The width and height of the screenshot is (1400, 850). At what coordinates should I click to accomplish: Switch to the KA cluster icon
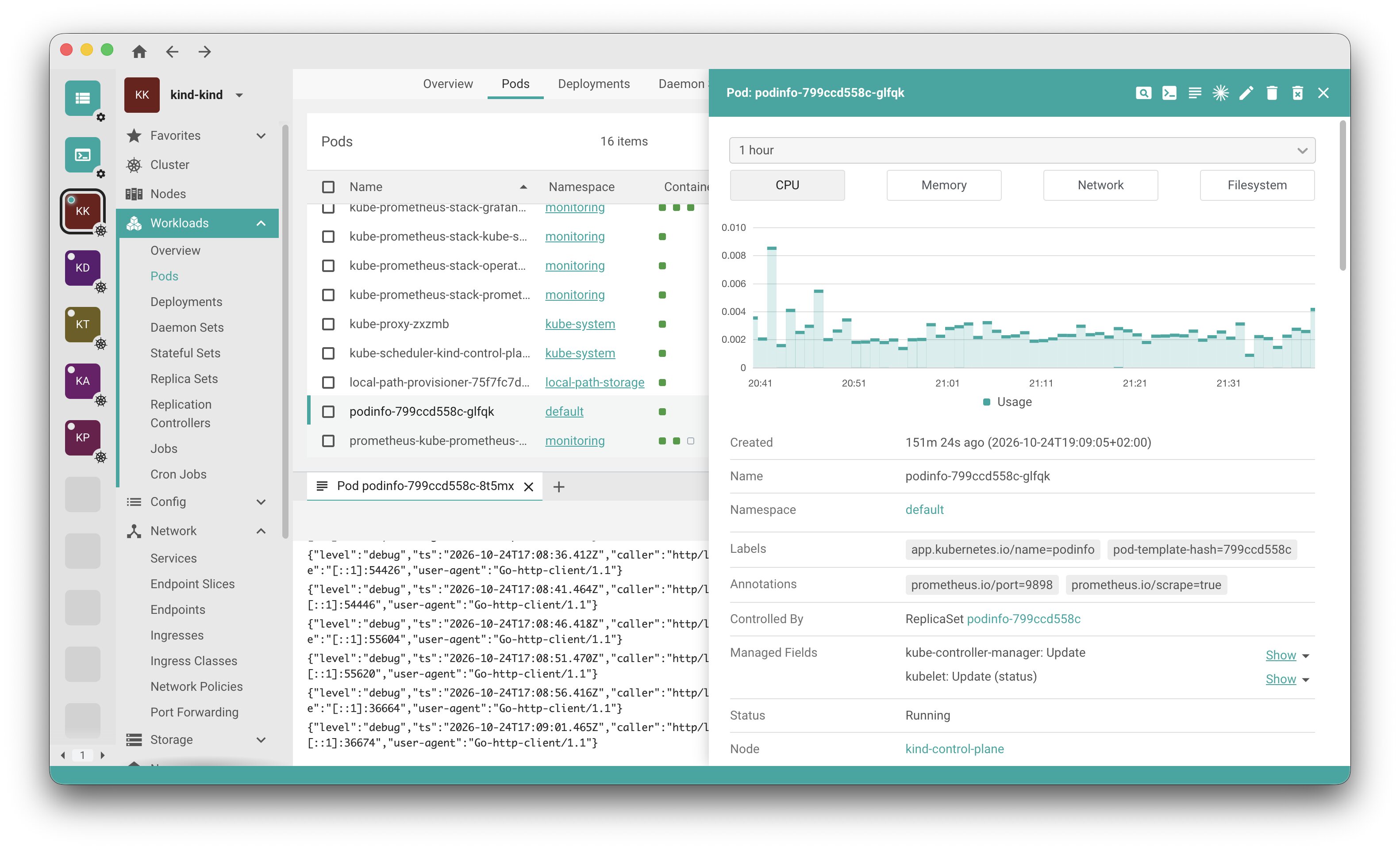83,381
